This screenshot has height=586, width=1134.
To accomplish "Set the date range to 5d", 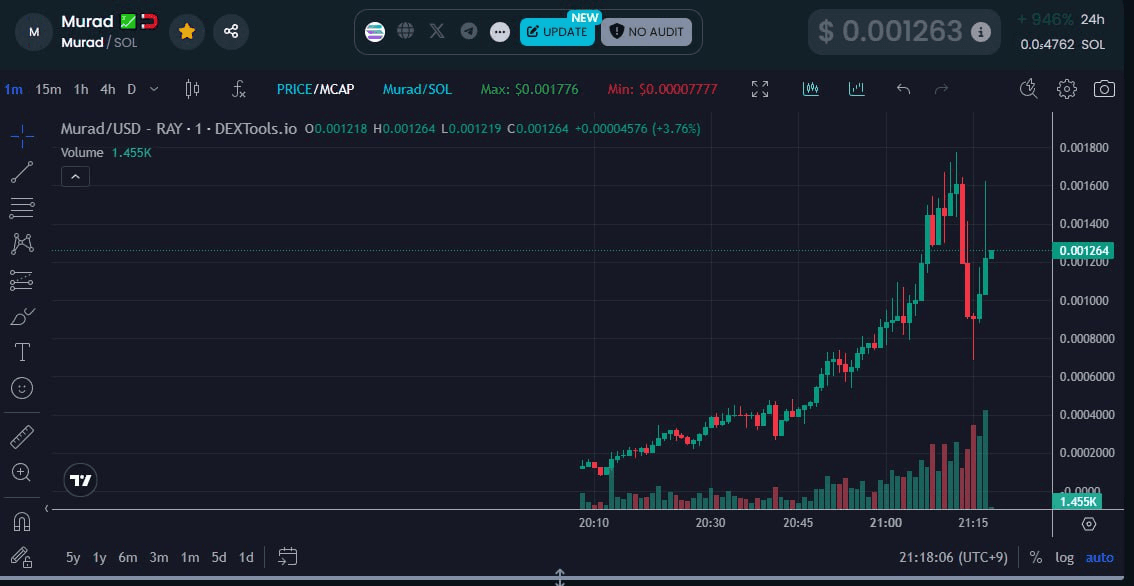I will [219, 557].
